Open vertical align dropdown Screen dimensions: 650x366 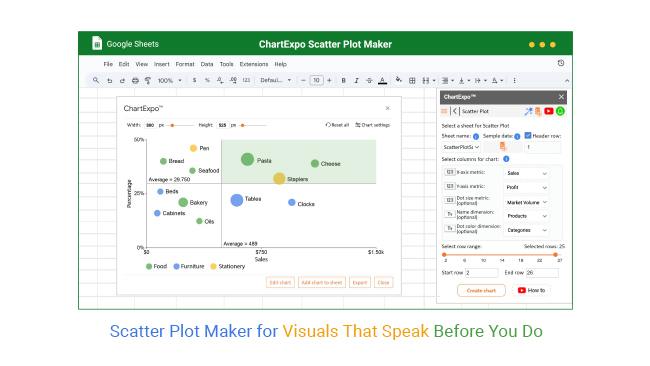click(x=464, y=80)
